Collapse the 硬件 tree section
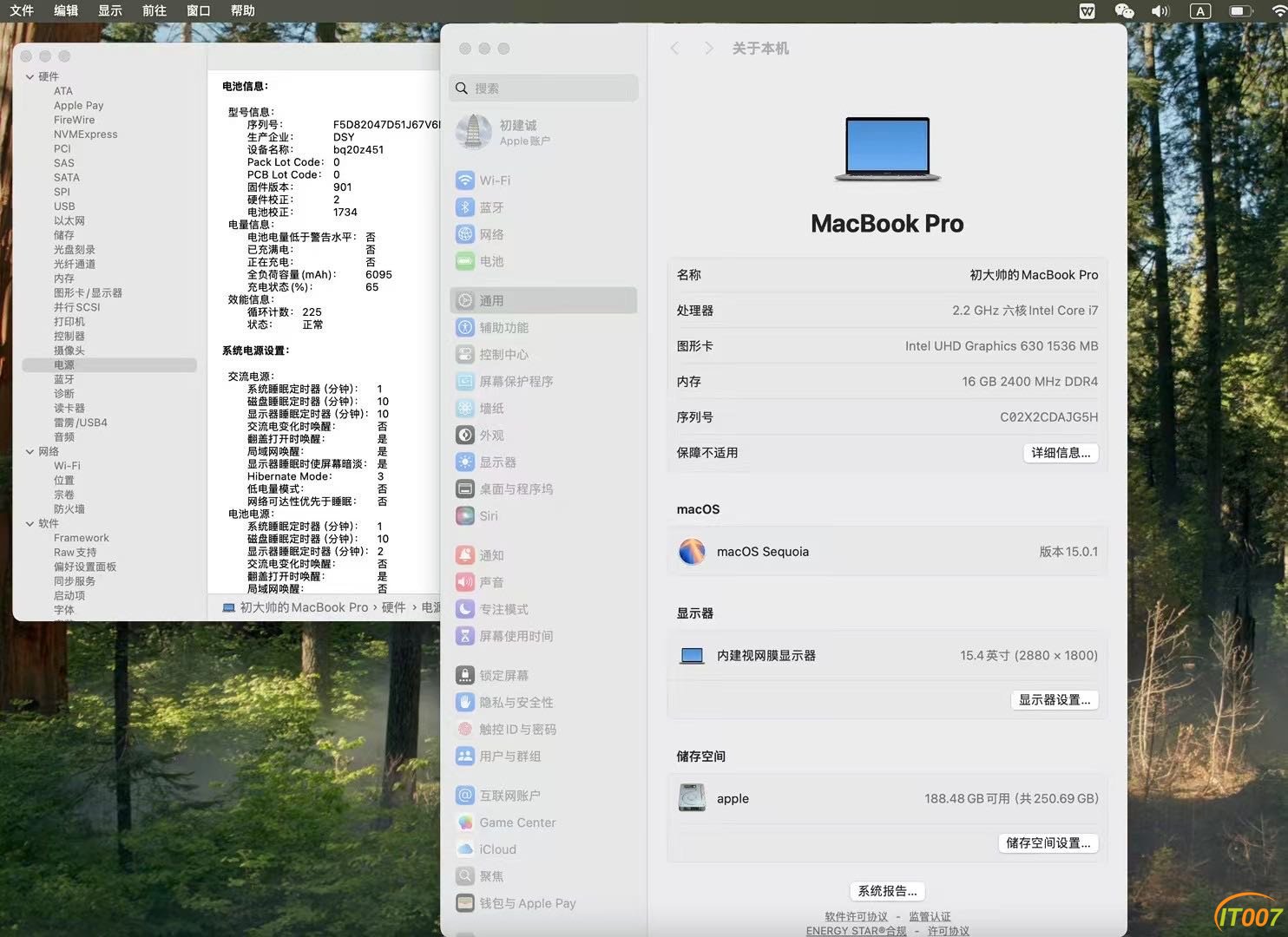Viewport: 1288px width, 937px height. 30,76
